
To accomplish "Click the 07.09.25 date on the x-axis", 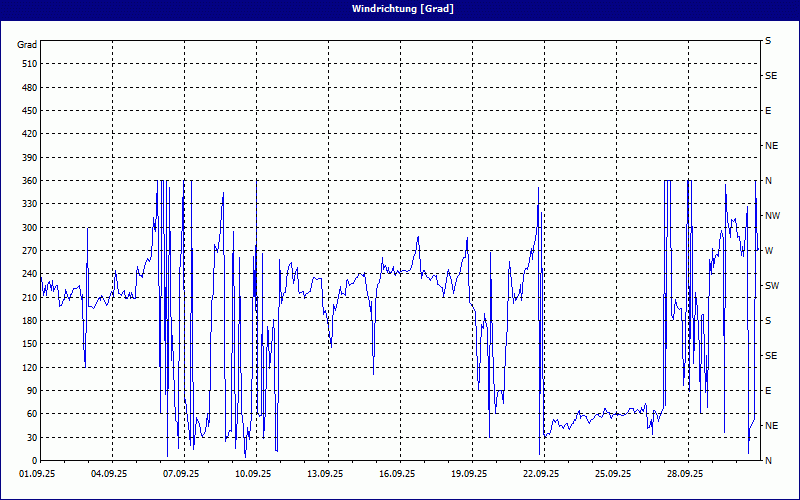I will tap(181, 474).
